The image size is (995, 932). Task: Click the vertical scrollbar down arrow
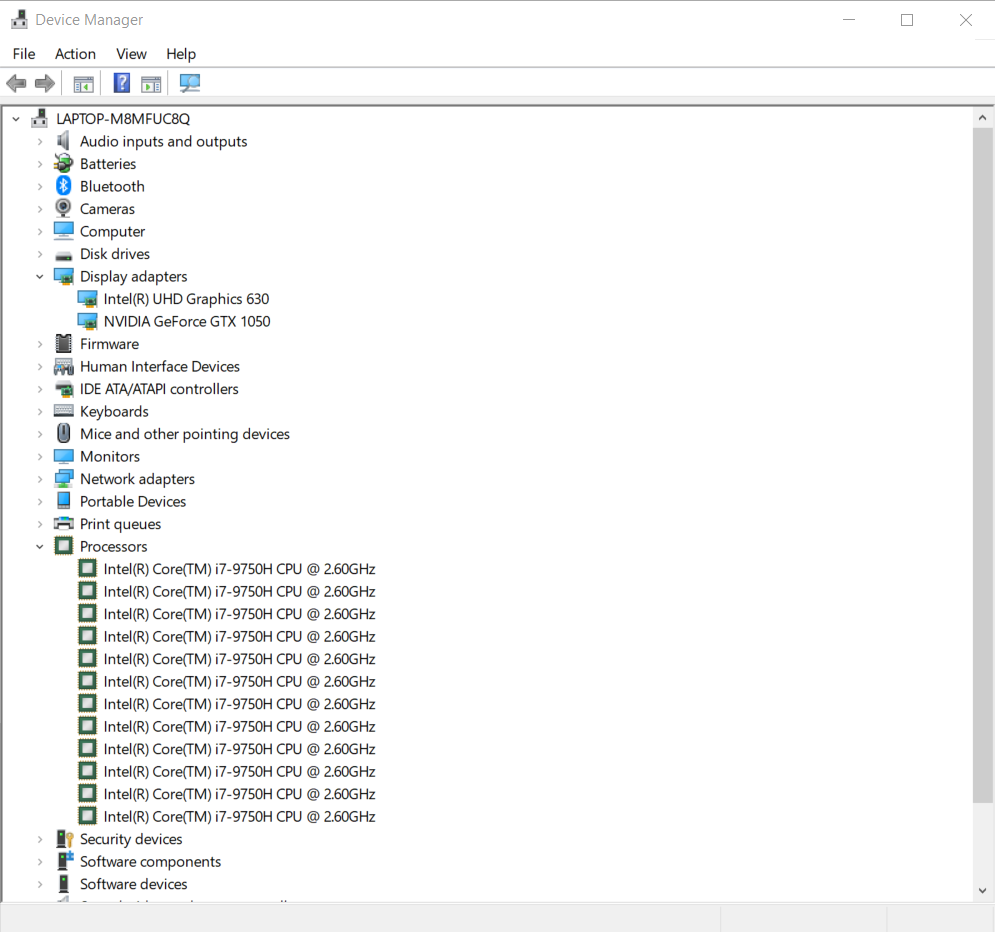(x=982, y=889)
